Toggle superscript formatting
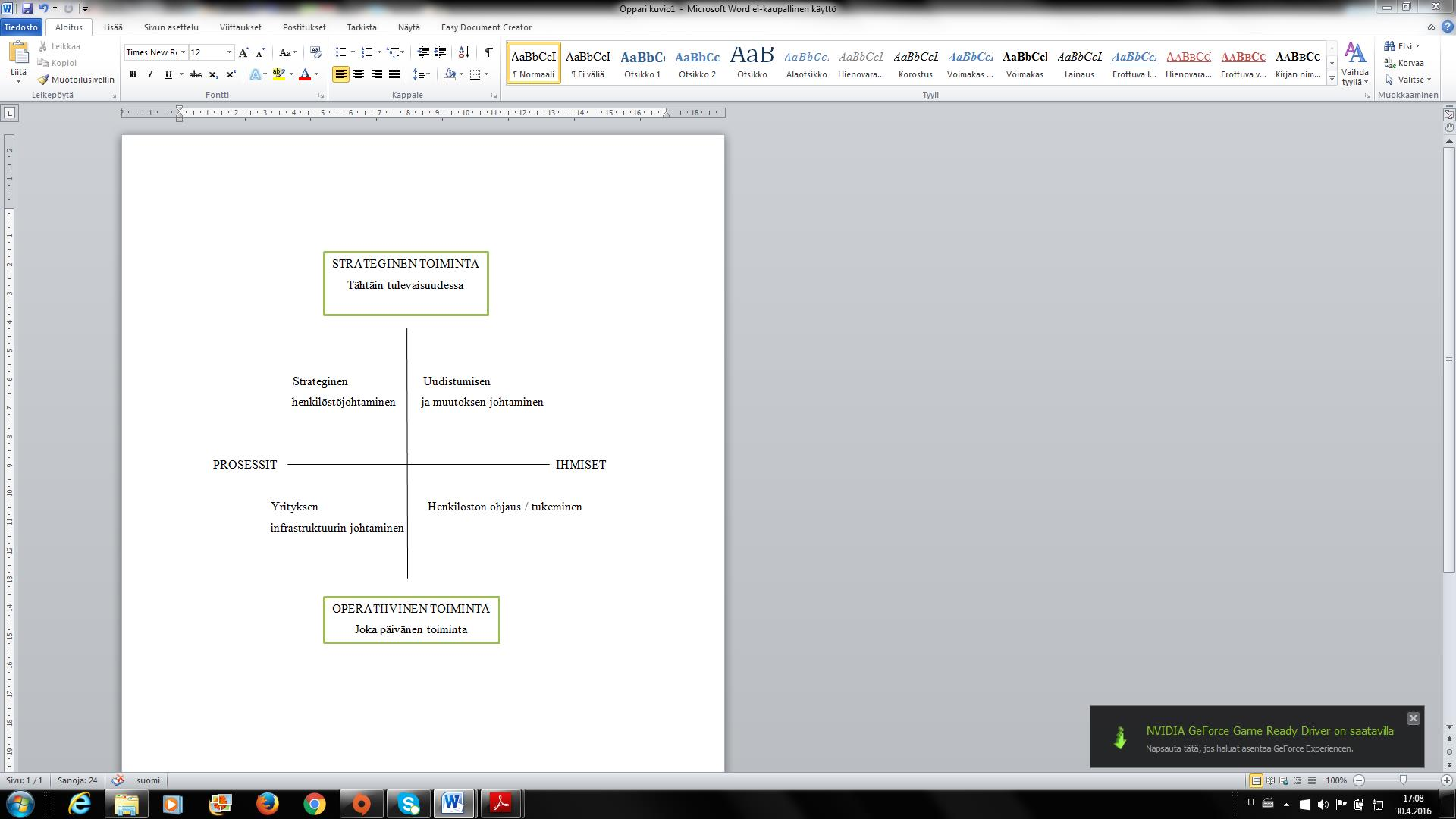The image size is (1456, 819). (x=231, y=74)
